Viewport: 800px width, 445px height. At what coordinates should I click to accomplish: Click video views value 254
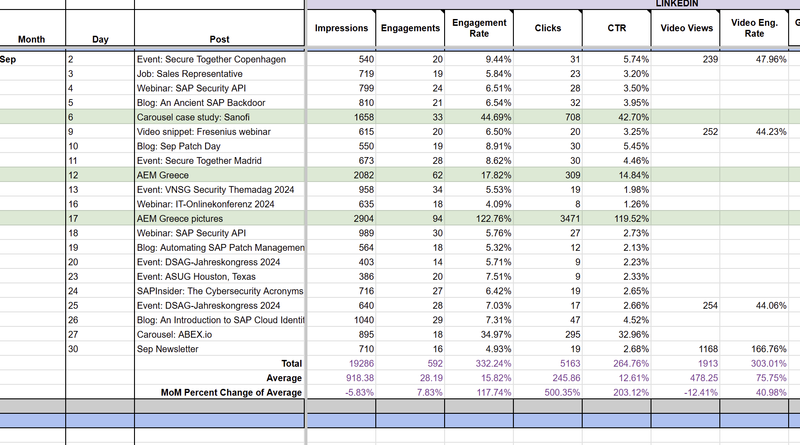point(686,306)
